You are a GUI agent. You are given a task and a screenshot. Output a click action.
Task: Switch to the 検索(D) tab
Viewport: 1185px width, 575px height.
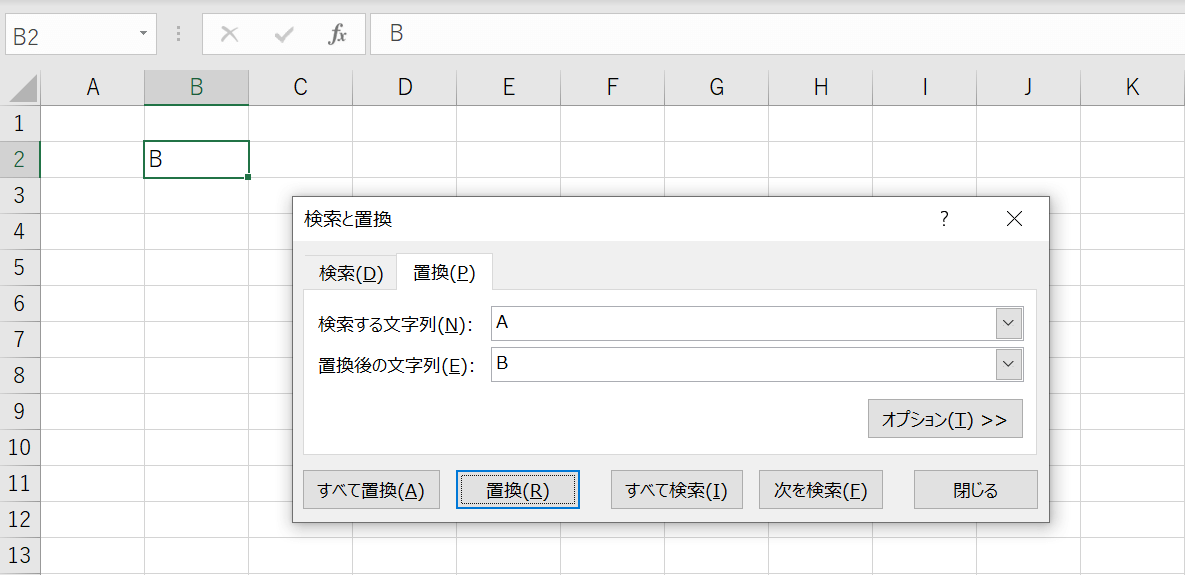(x=350, y=273)
